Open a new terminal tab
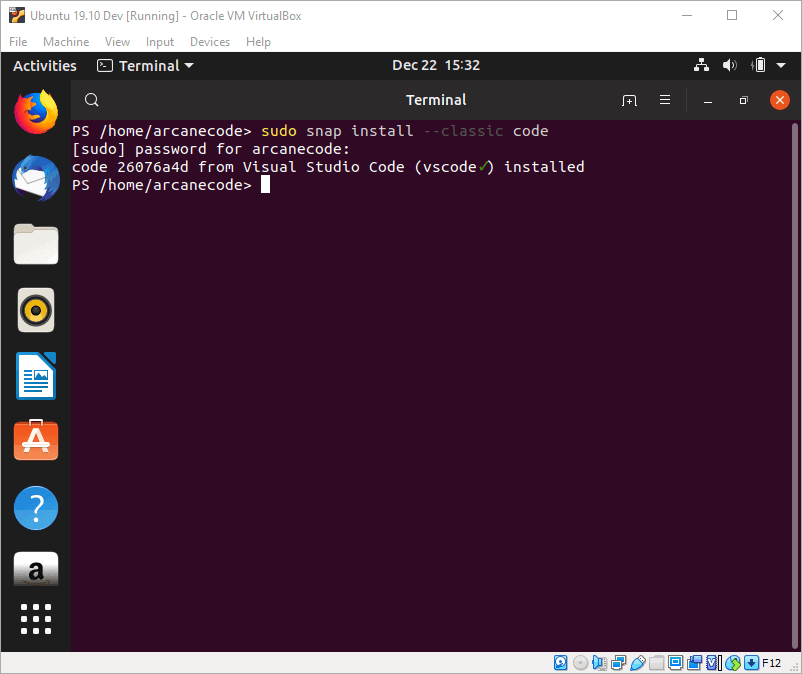Viewport: 802px width, 674px height. point(629,100)
